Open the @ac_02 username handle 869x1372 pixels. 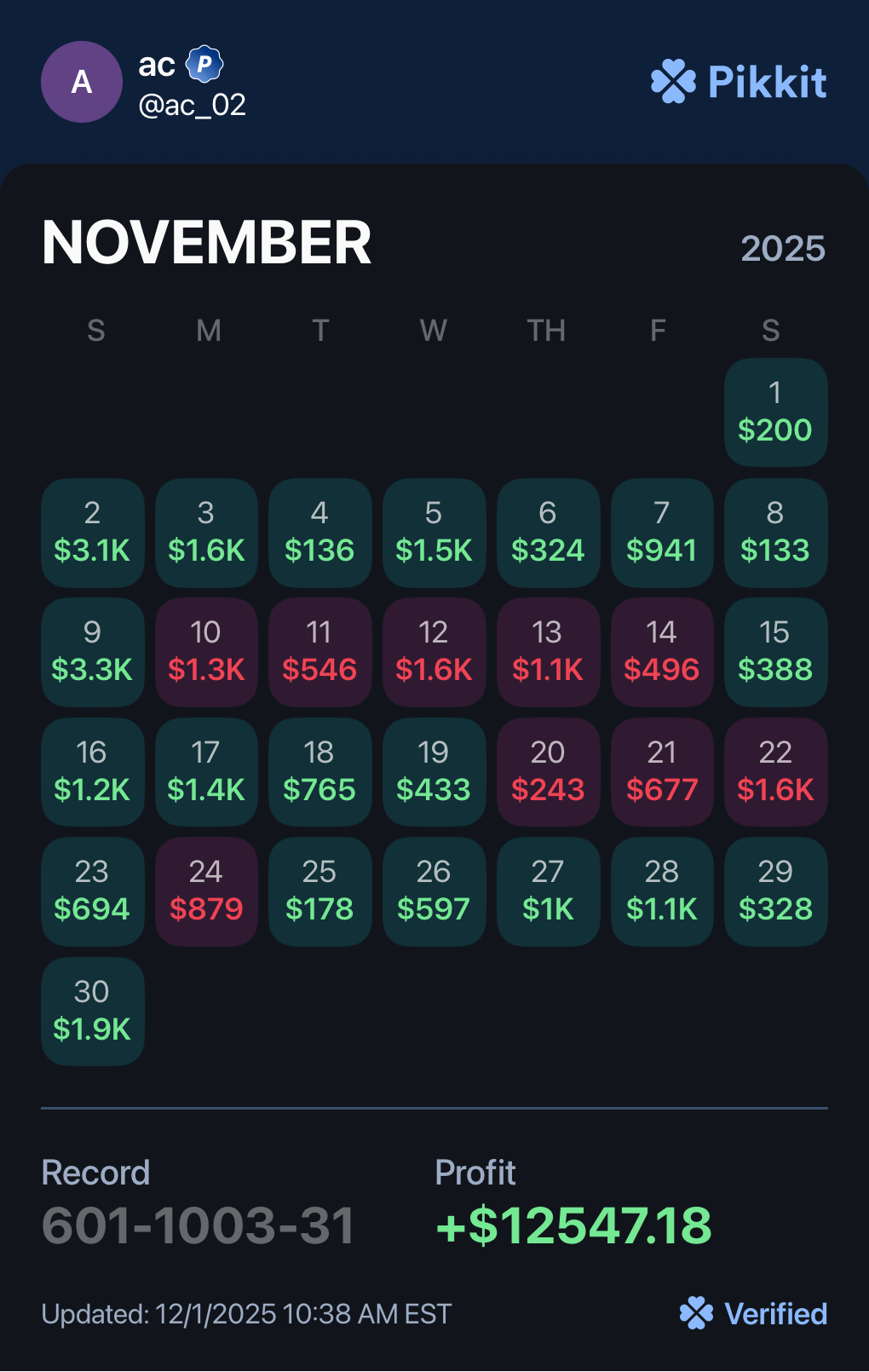tap(193, 105)
